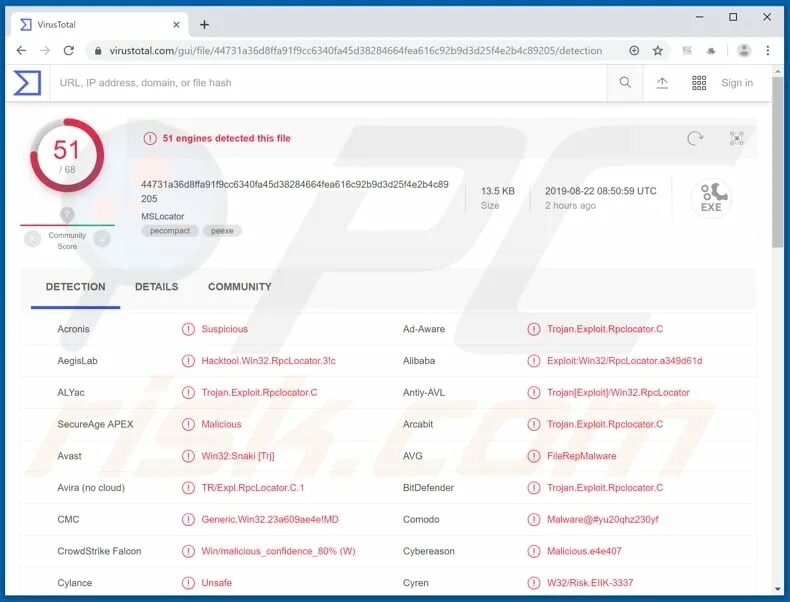
Task: Click the Ad-Aware alert icon
Action: pos(534,329)
